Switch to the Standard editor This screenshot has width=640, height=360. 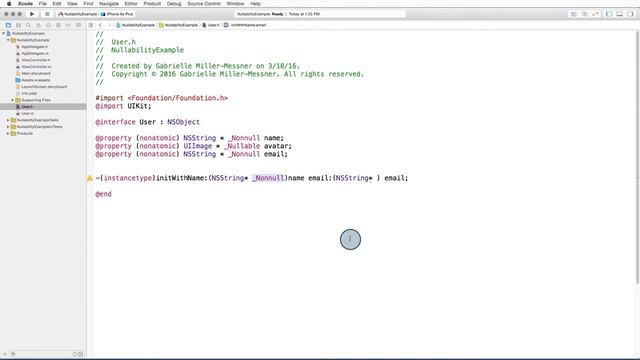(573, 14)
